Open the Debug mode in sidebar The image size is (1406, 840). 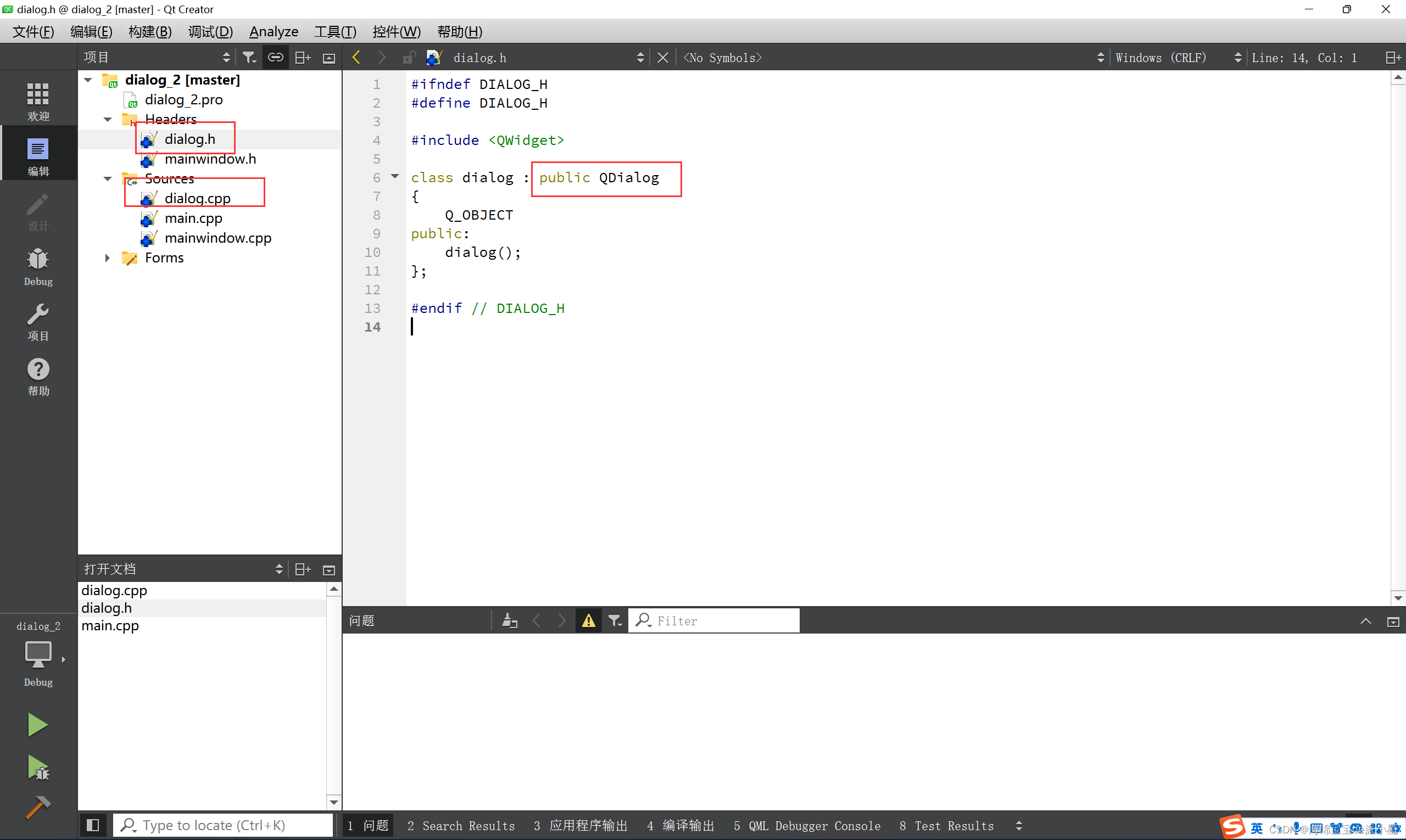tap(38, 267)
